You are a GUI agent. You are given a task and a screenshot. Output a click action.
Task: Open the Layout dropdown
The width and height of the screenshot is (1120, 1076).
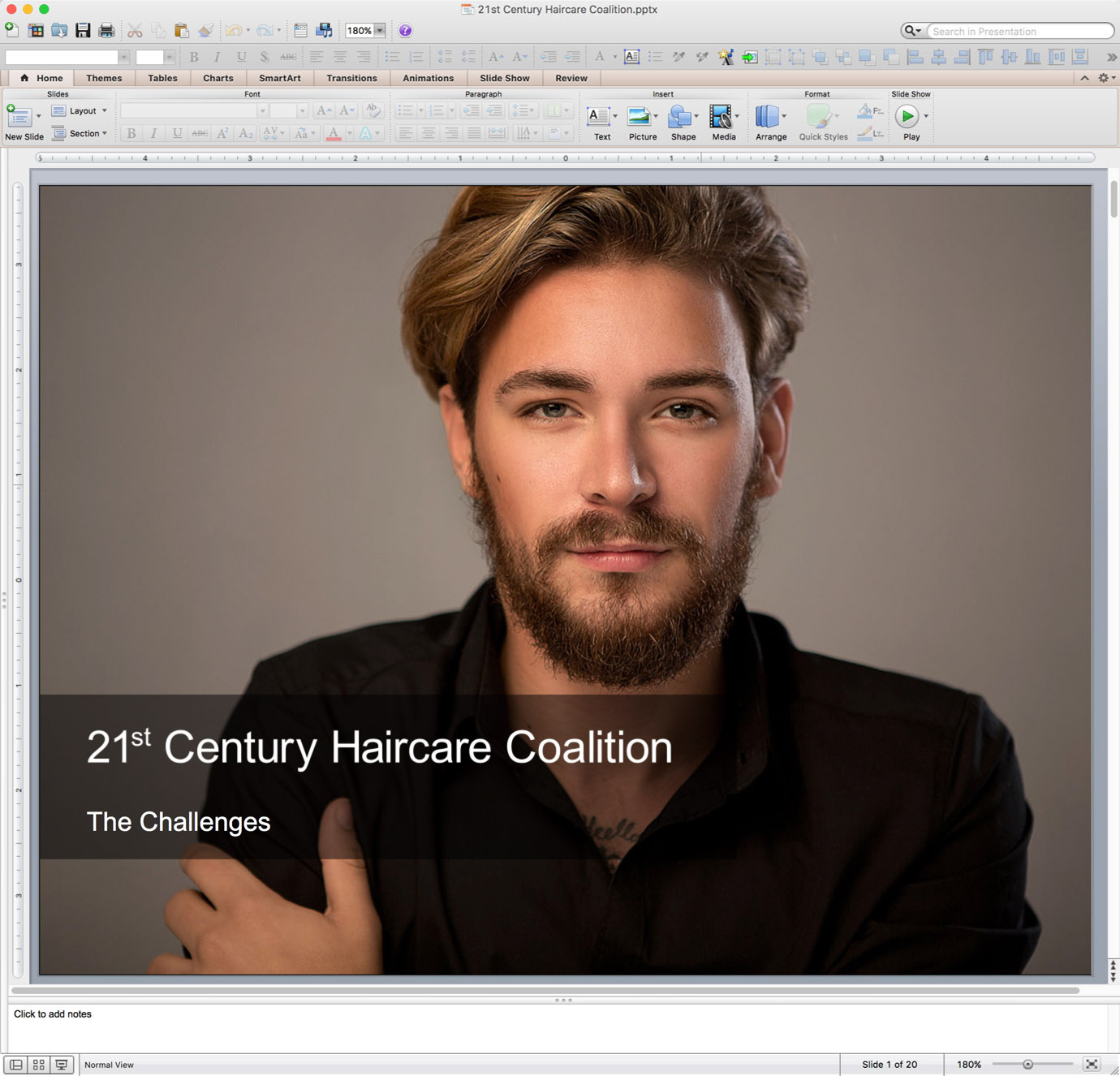pyautogui.click(x=80, y=111)
